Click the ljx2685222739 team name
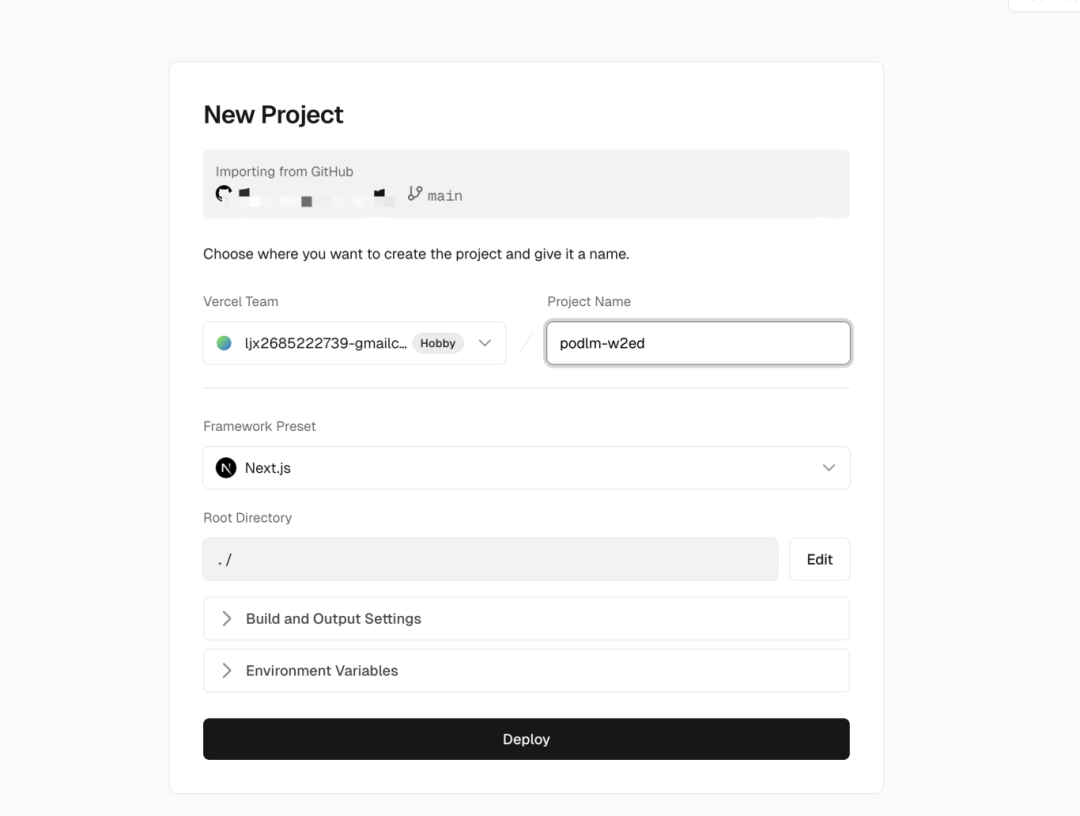The height and width of the screenshot is (816, 1080). (x=325, y=343)
